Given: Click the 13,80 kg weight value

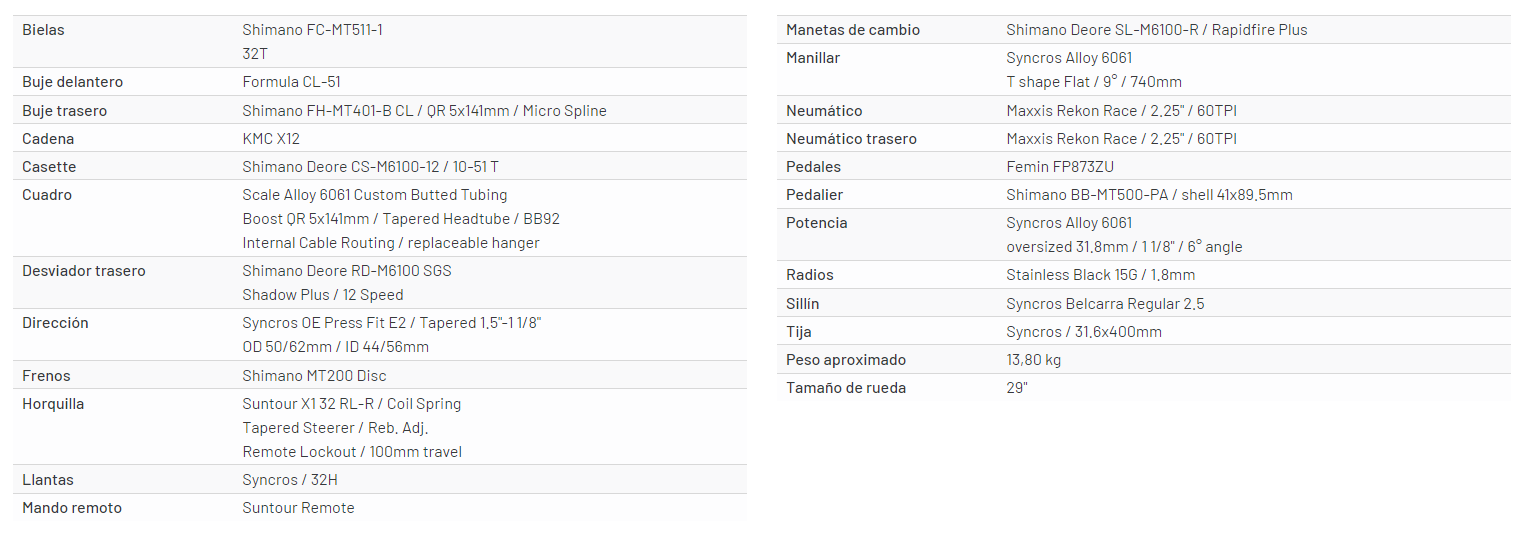Looking at the screenshot, I should click(x=1033, y=360).
